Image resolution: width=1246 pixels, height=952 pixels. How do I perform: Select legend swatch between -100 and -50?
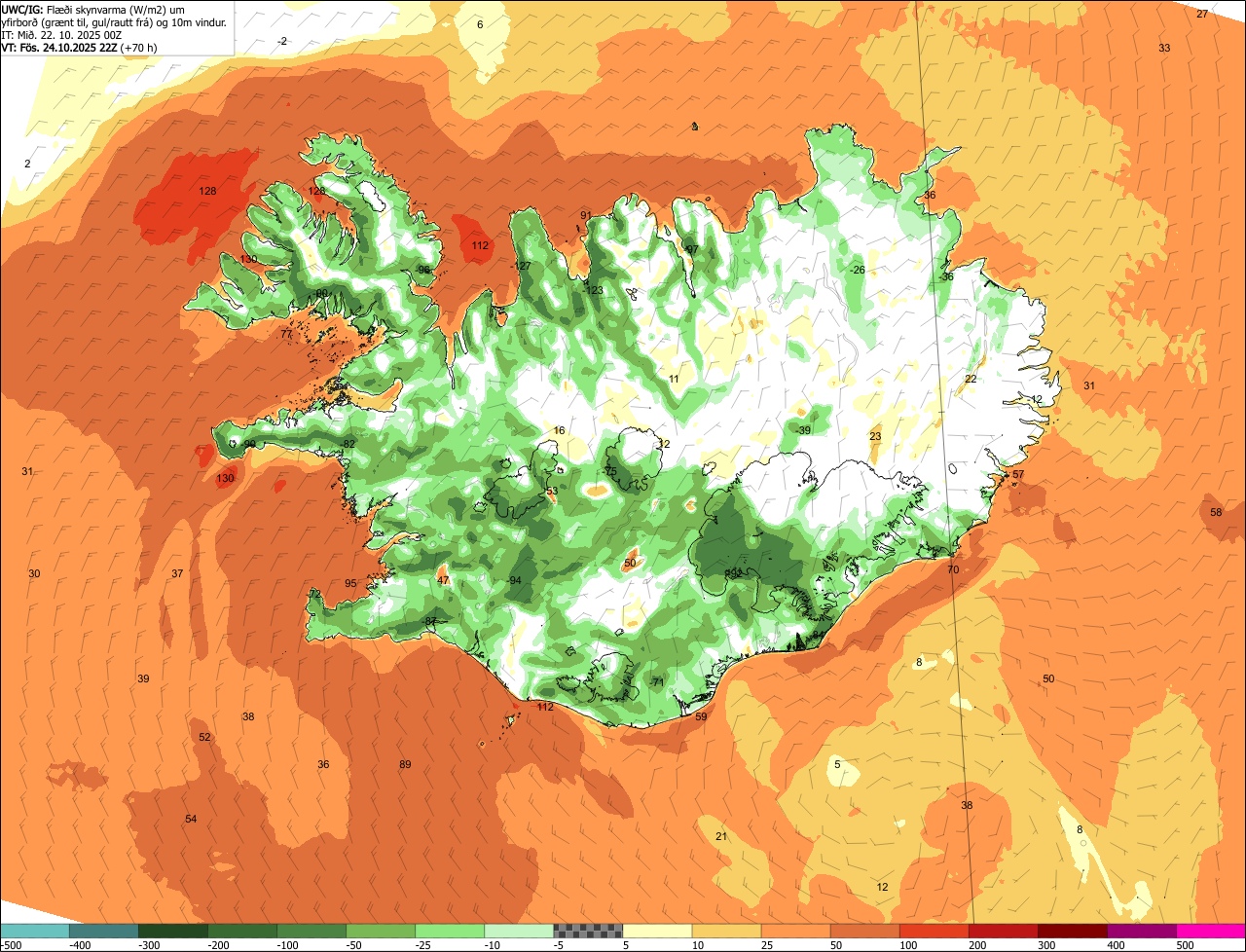(311, 931)
